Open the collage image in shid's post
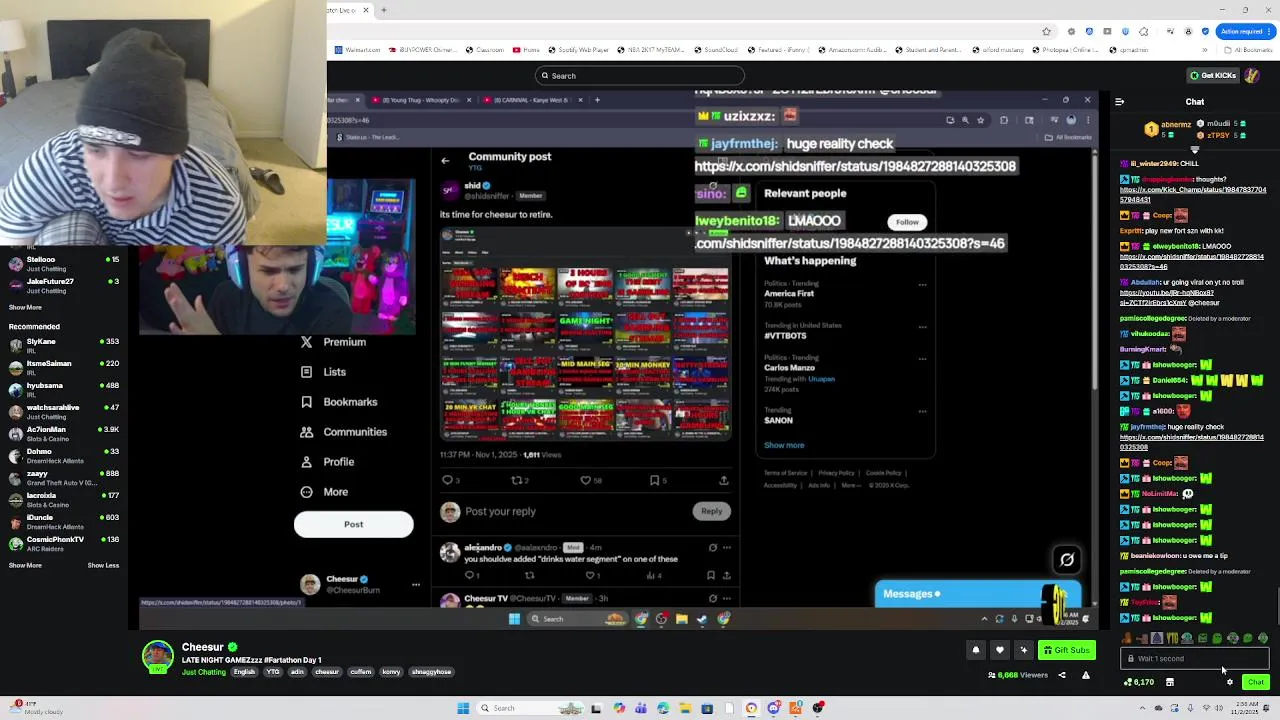The width and height of the screenshot is (1280, 720). tap(585, 335)
